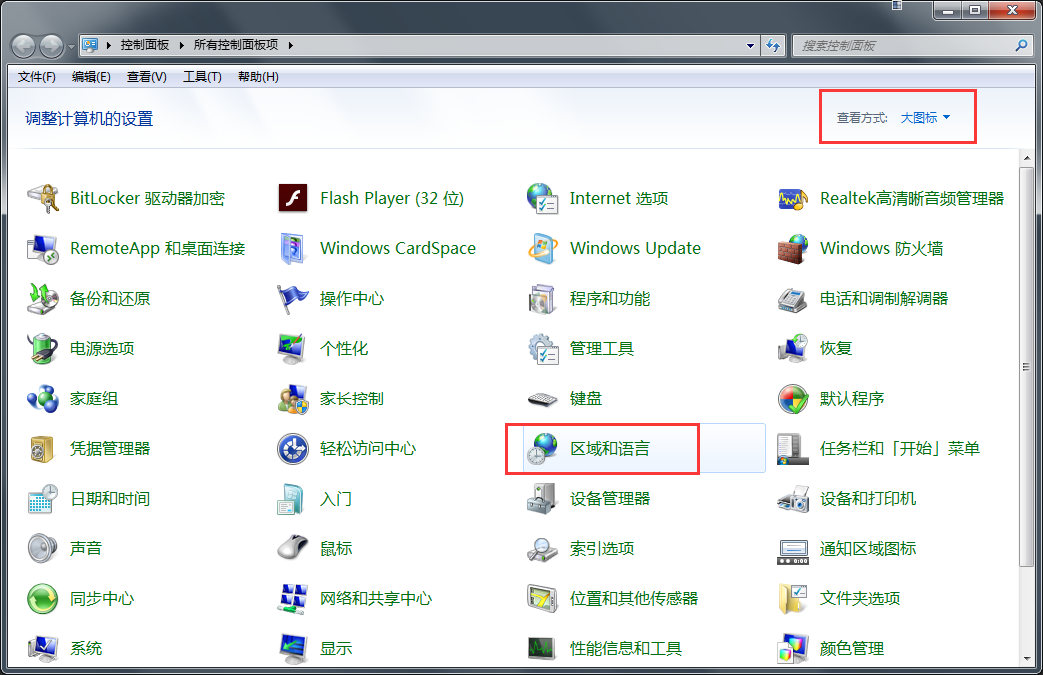This screenshot has width=1043, height=675.
Task: Expand the arrow after 所有控制面板项 breadcrumb
Action: [x=291, y=45]
